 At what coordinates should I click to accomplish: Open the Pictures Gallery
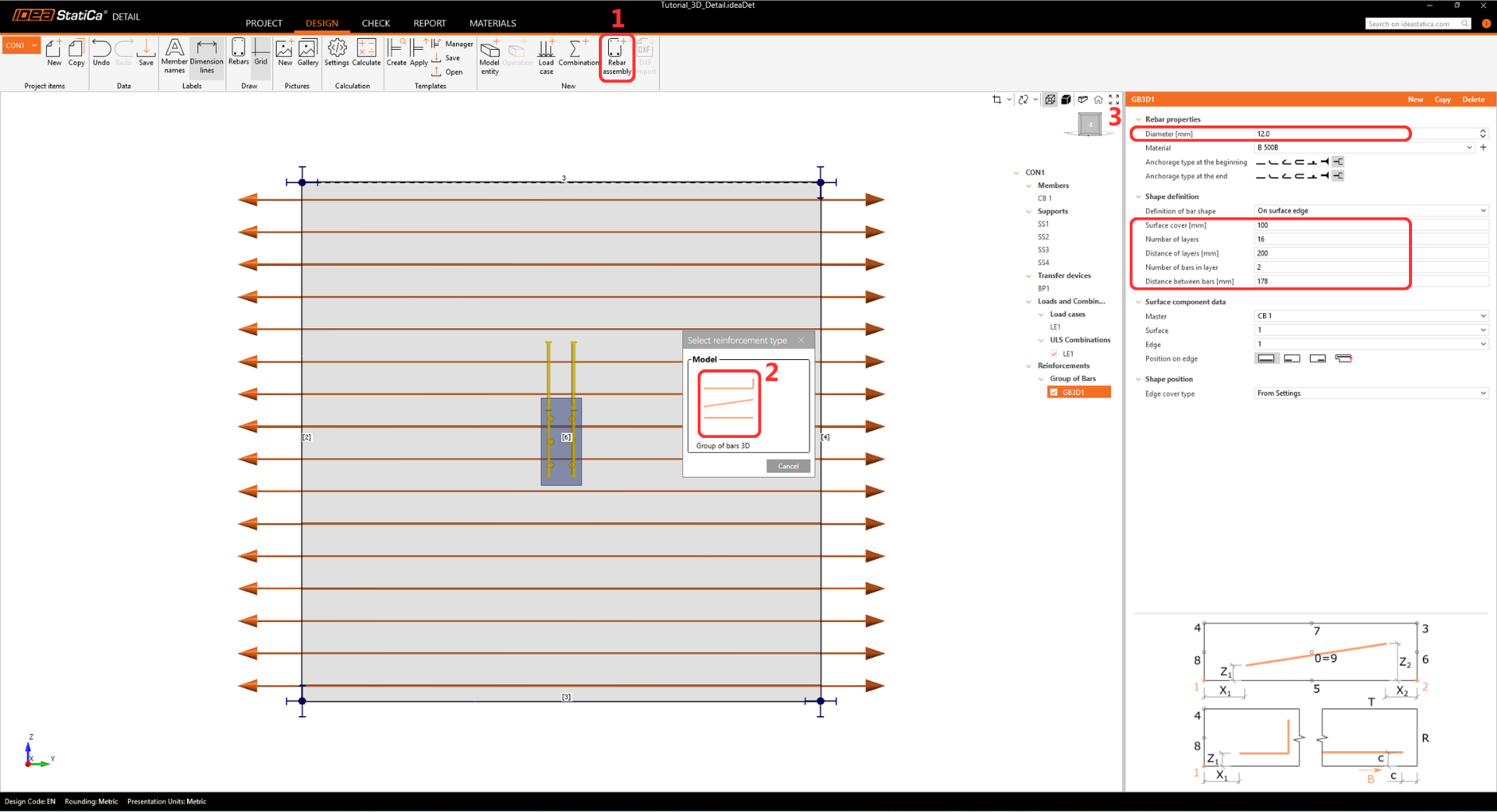308,53
